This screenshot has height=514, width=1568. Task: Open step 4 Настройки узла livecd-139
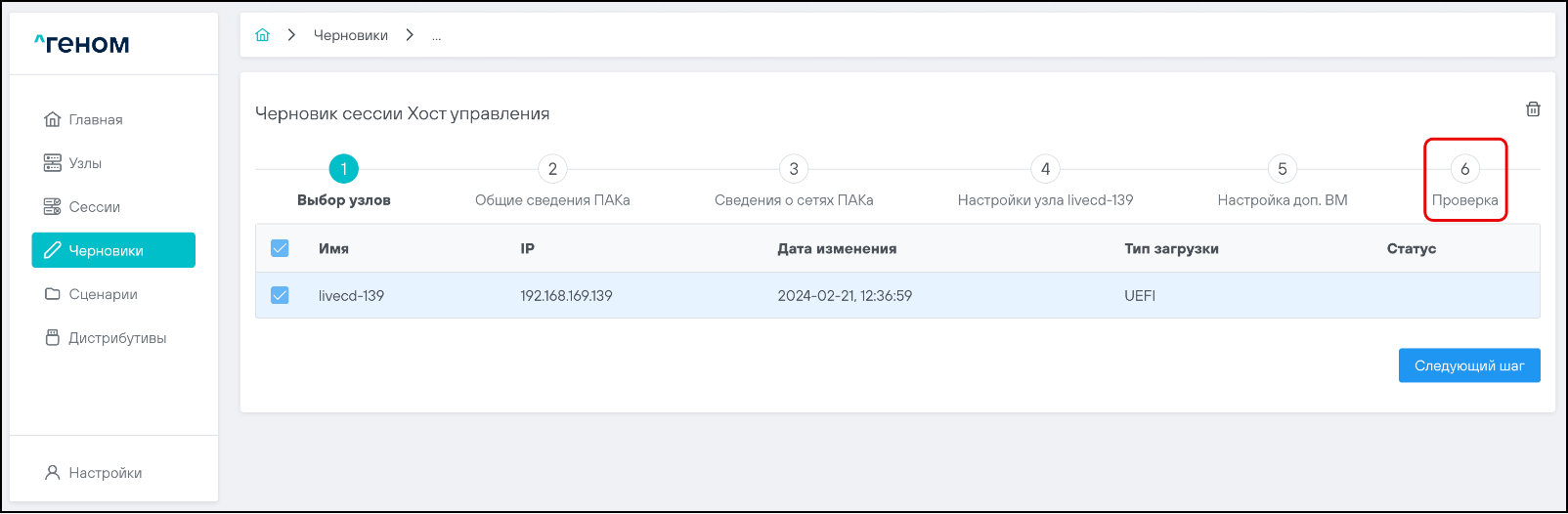click(1045, 169)
